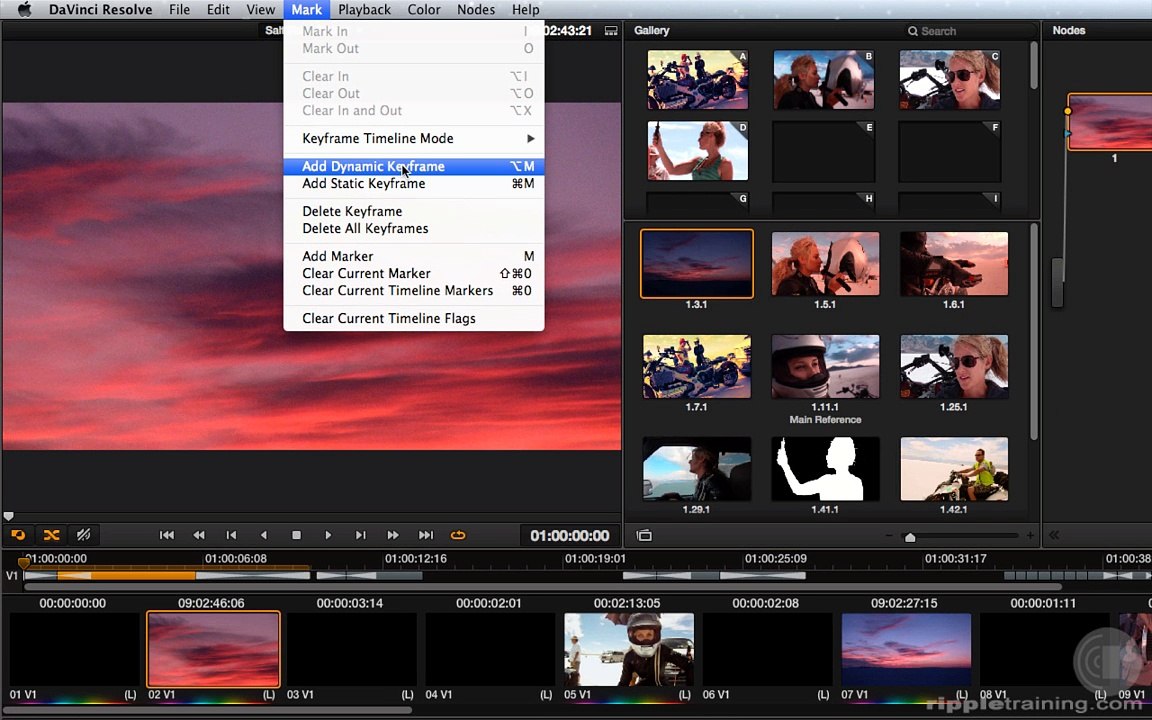Collapse nodes panel with double-arrow icon

pyautogui.click(x=1054, y=535)
